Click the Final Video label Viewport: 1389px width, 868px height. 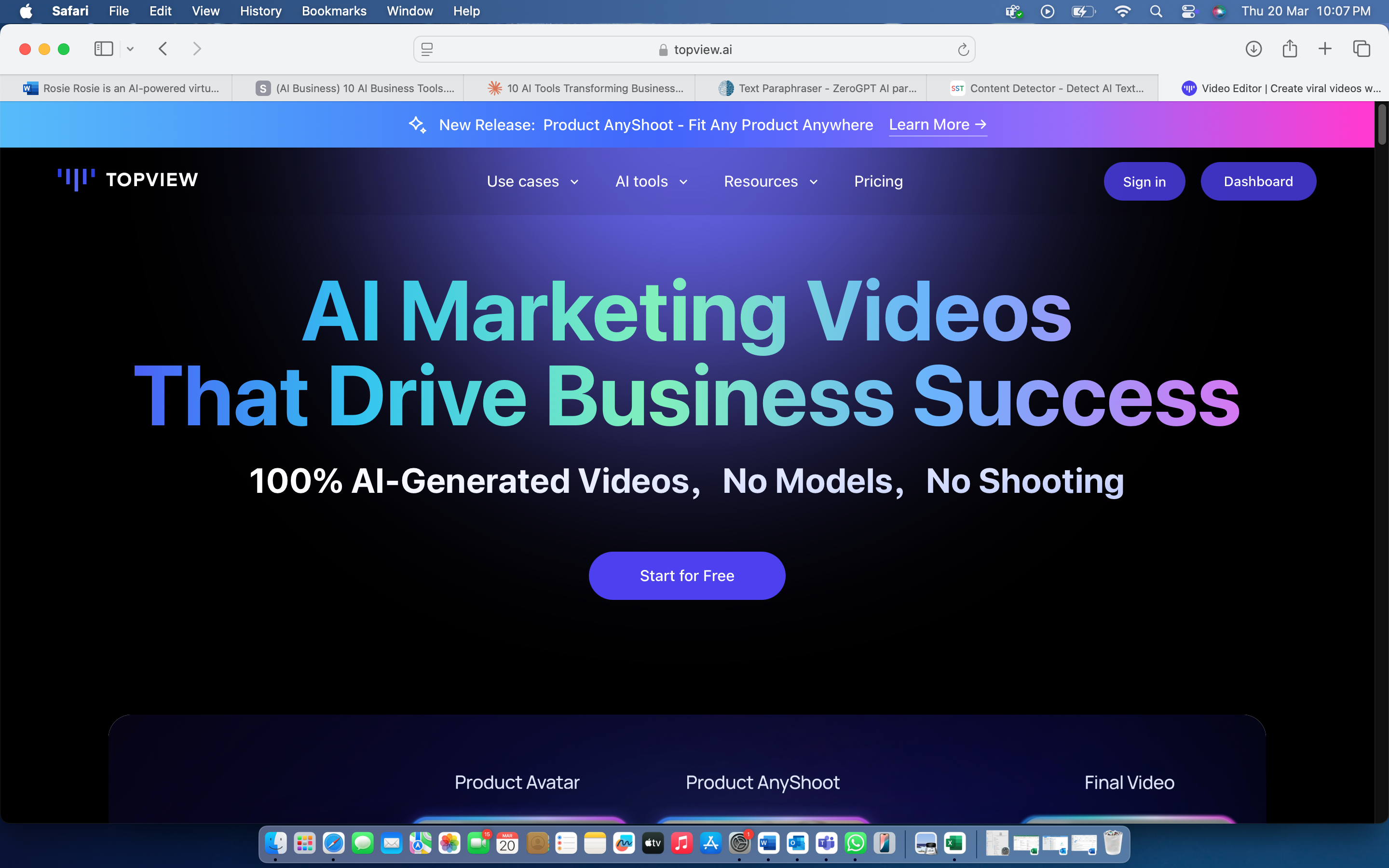pos(1129,783)
